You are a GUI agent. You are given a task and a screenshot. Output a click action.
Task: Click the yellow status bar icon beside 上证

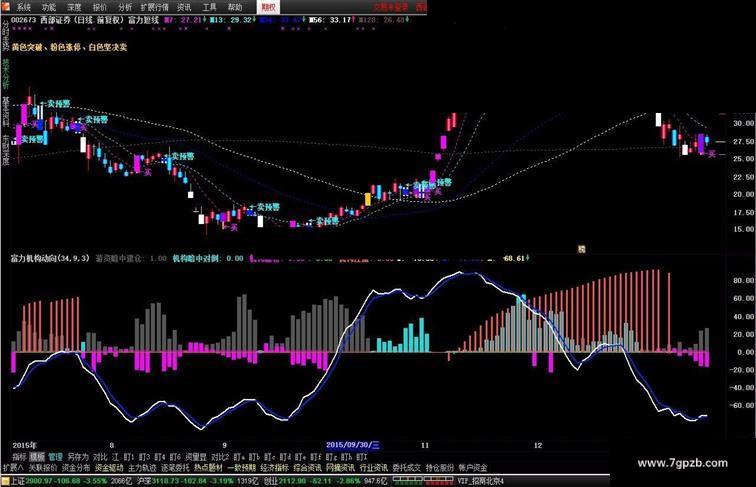pos(5,481)
